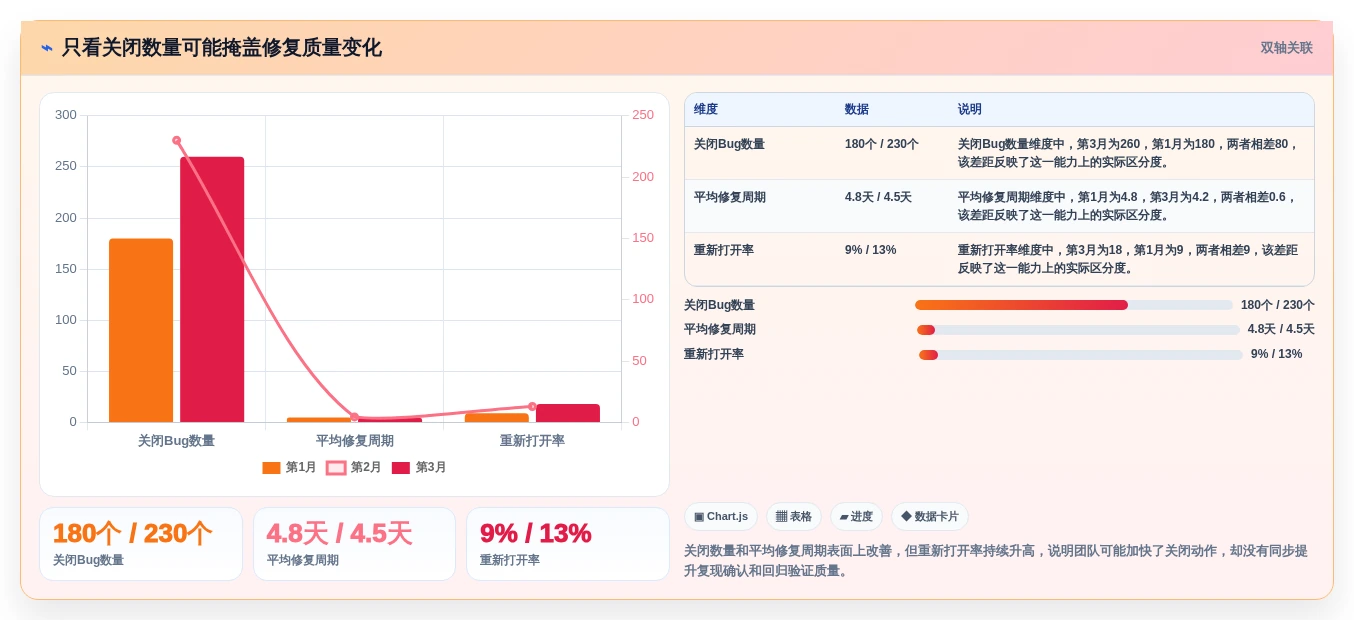
Task: Click the 关闭Bug数量 progress row label
Action: 719,305
